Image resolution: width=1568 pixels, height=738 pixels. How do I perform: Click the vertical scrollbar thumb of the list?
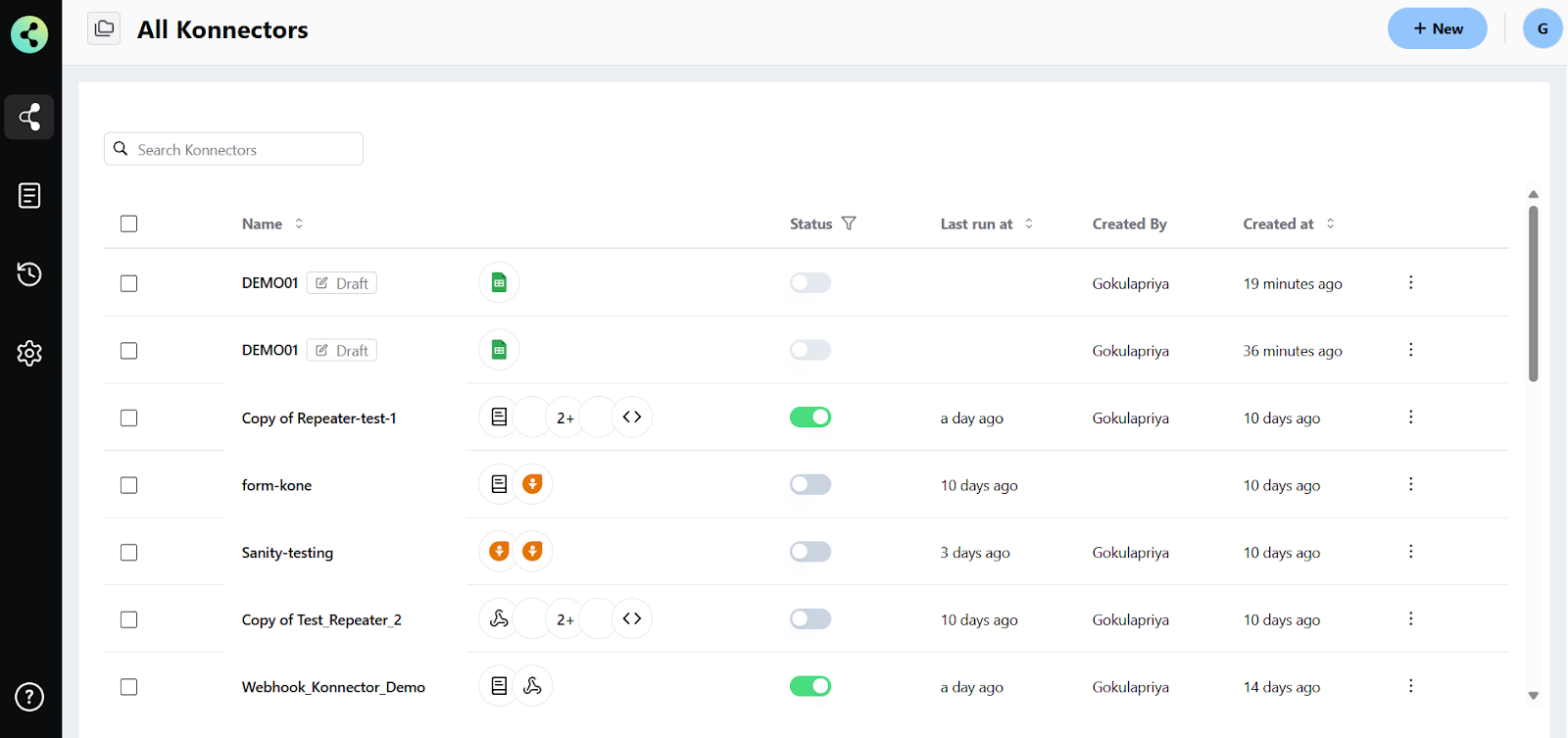[1534, 293]
